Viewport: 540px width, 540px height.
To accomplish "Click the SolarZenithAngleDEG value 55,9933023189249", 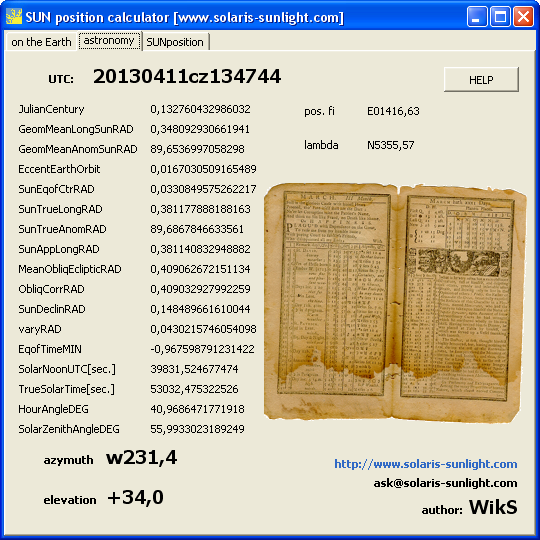I will (197, 429).
